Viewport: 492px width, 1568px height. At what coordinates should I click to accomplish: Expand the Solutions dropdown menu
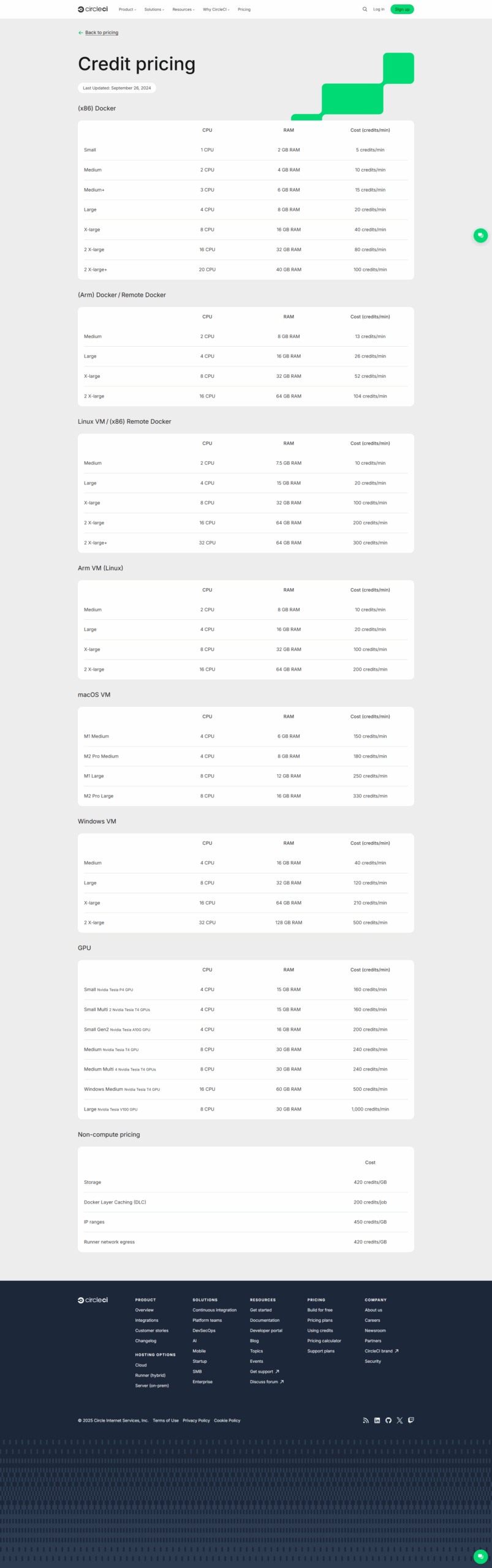154,10
